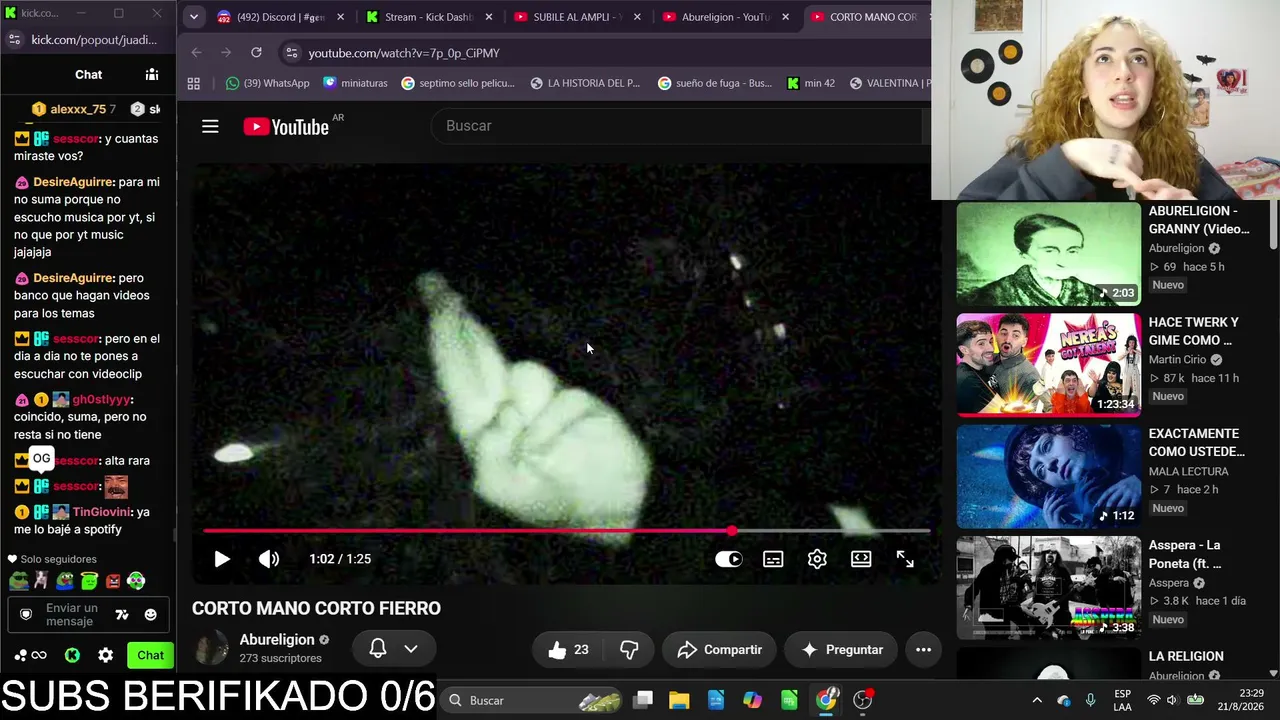Dislike the video with thumbs down
Viewport: 1280px width, 720px height.
click(629, 650)
